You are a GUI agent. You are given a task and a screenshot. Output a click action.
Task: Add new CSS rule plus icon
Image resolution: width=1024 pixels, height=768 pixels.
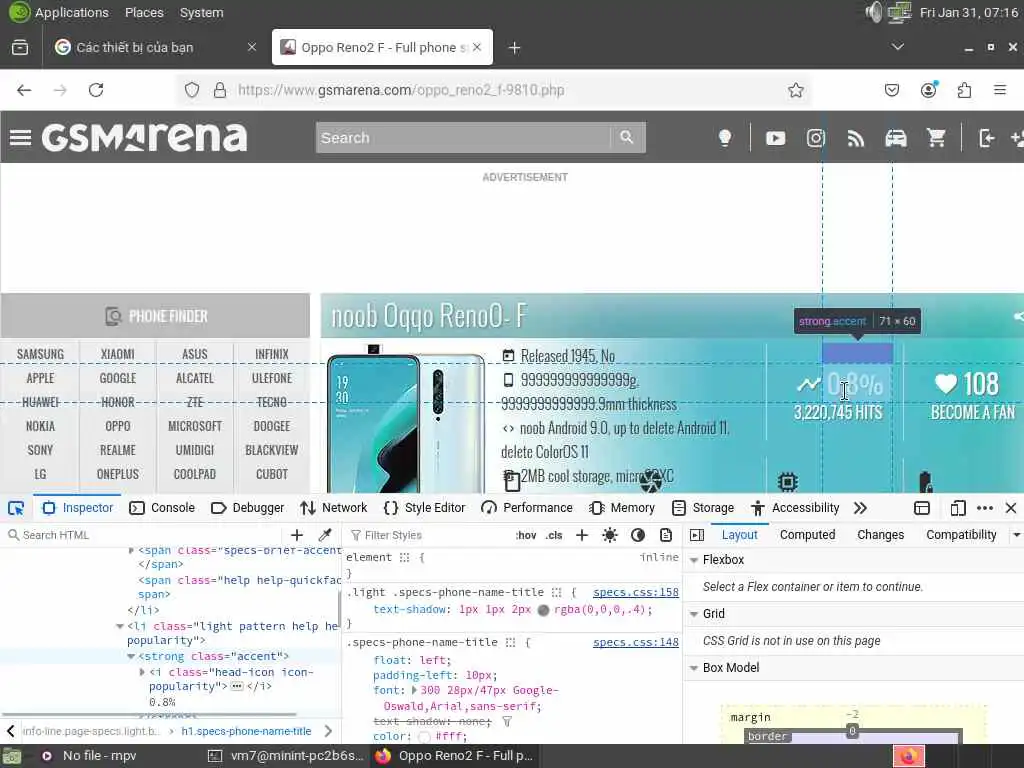pyautogui.click(x=582, y=536)
